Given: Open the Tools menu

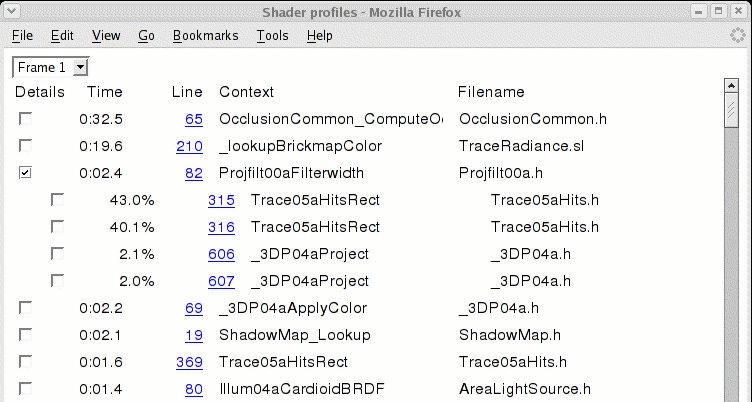Looking at the screenshot, I should point(272,35).
